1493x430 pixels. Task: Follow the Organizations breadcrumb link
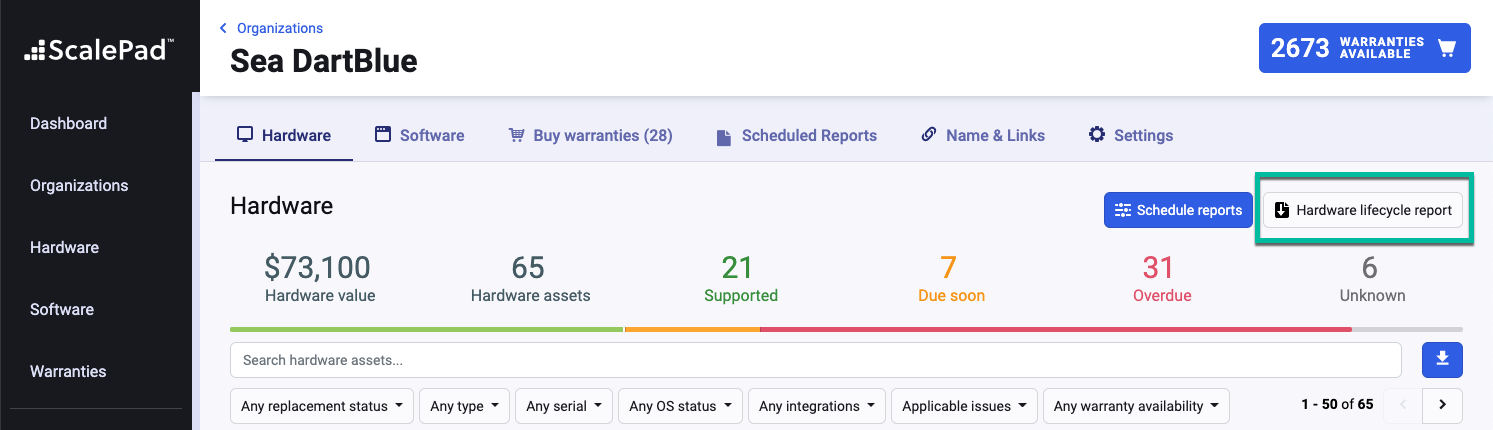point(280,28)
